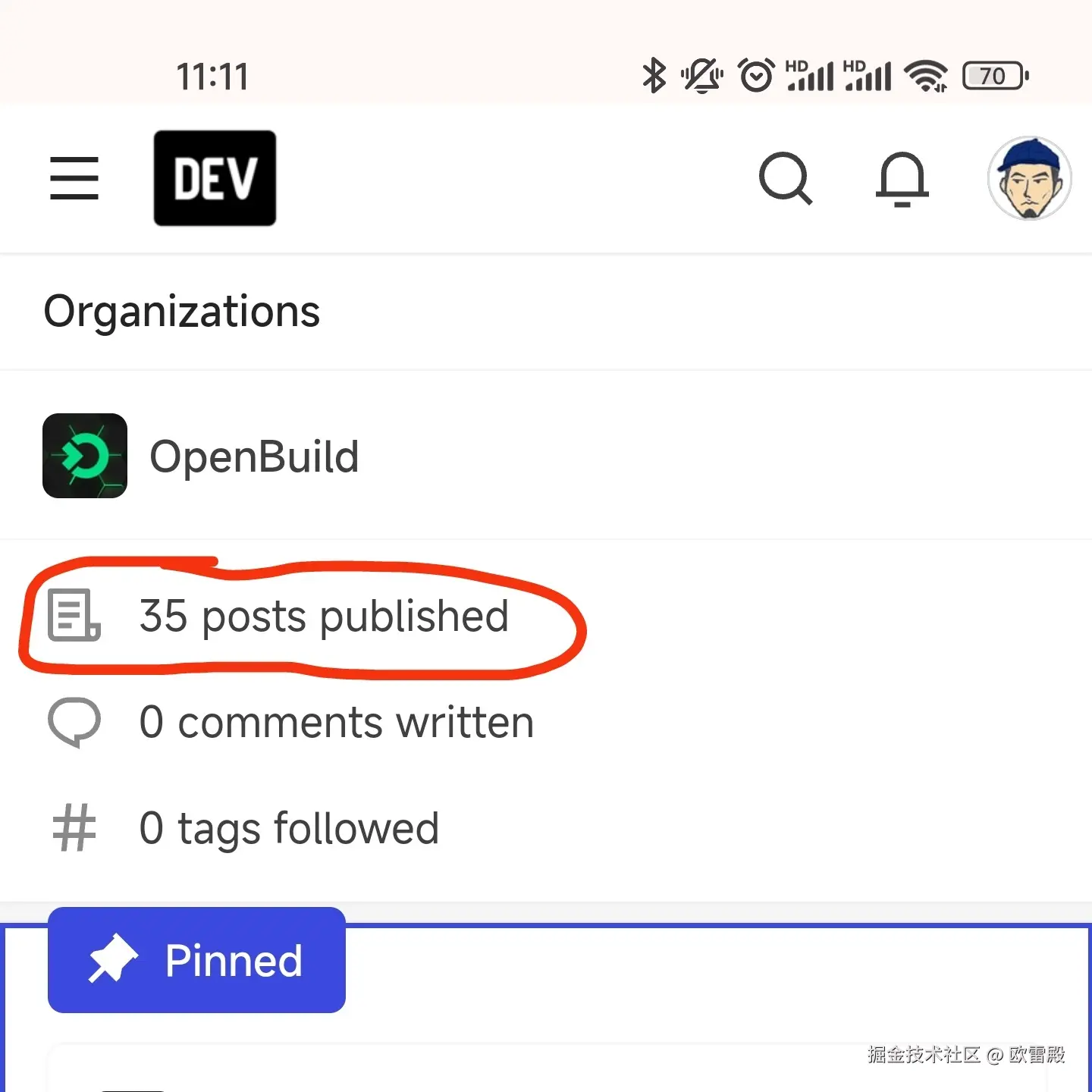Image resolution: width=1092 pixels, height=1092 pixels.
Task: Click the comment bubble icon
Action: pyautogui.click(x=74, y=721)
